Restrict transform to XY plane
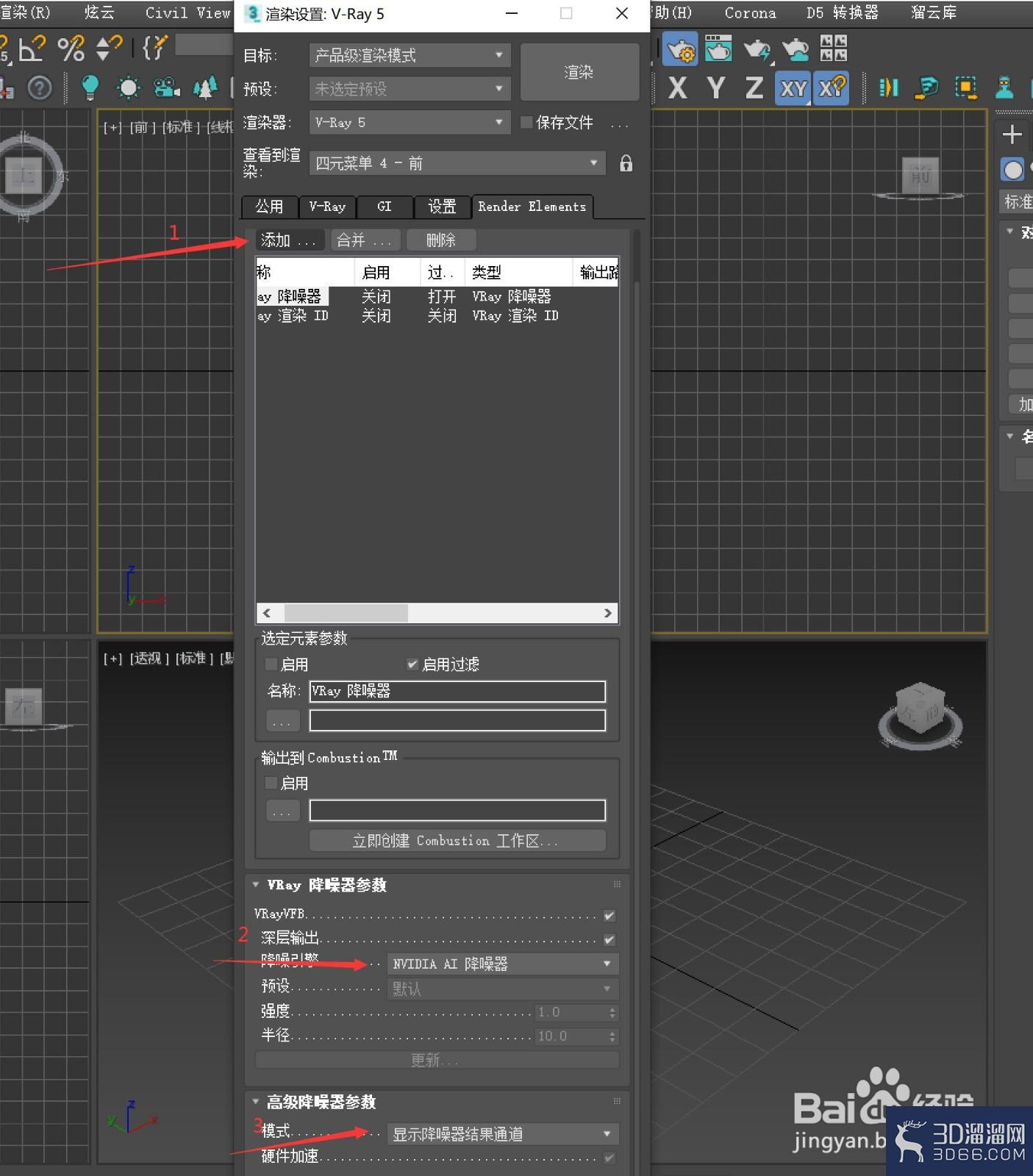Image resolution: width=1033 pixels, height=1176 pixels. 793,88
